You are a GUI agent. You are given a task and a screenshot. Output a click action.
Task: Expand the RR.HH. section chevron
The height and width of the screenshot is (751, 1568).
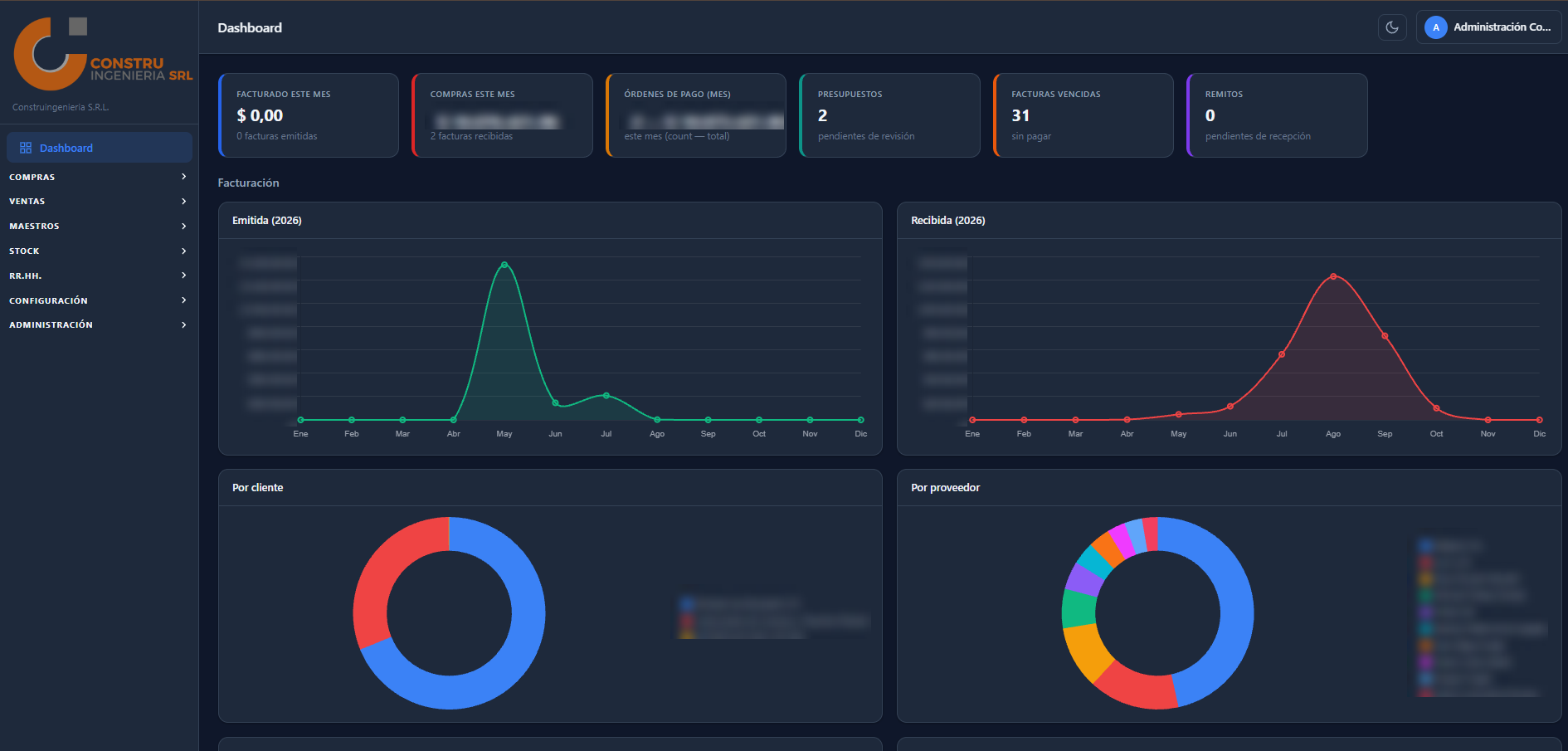tap(183, 276)
